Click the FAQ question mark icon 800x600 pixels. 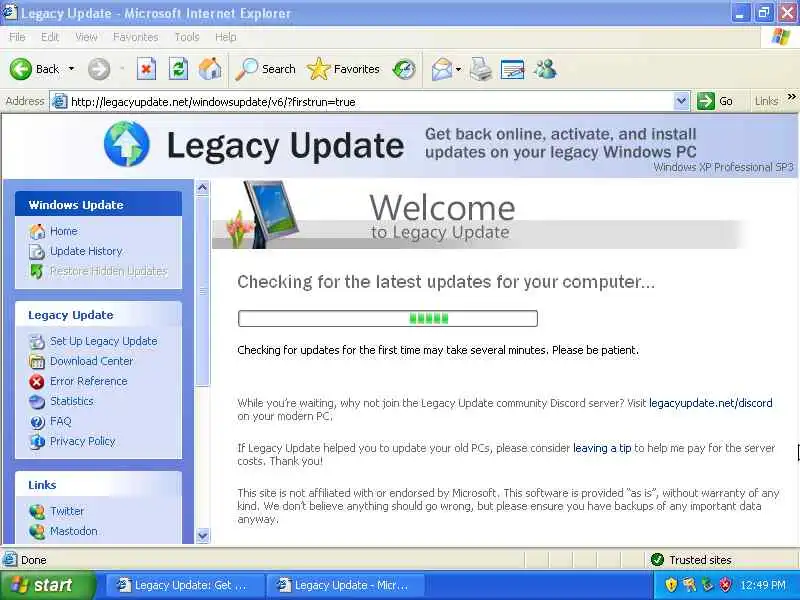click(37, 422)
